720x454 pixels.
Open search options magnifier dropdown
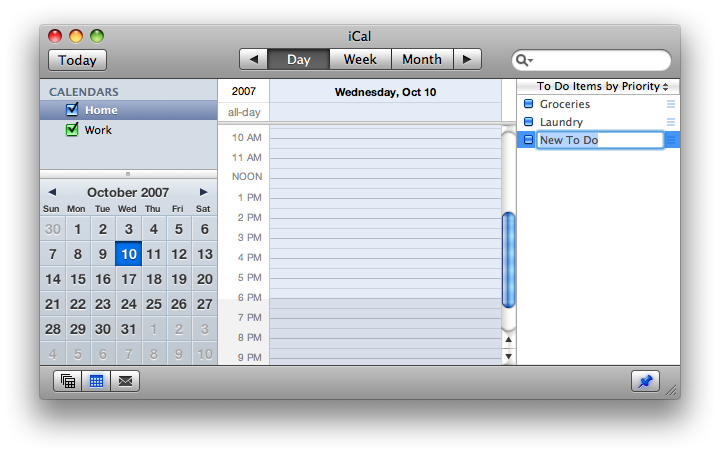[524, 60]
